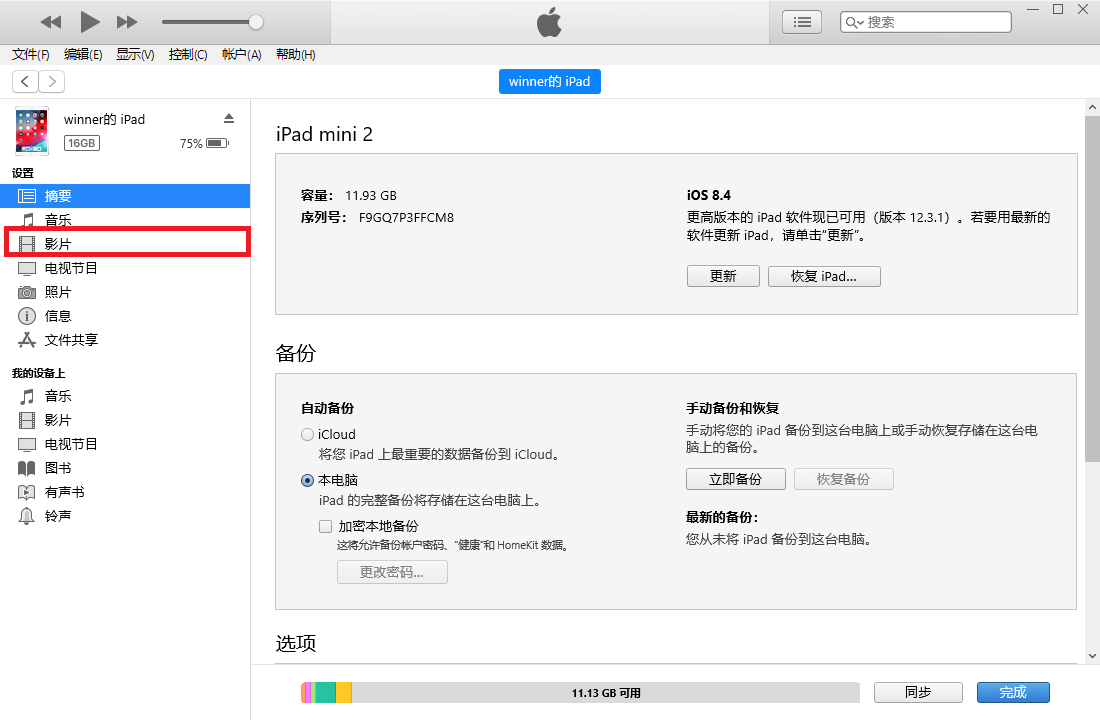The image size is (1100, 720).
Task: Select 摘要 in the settings sidebar
Action: point(125,196)
